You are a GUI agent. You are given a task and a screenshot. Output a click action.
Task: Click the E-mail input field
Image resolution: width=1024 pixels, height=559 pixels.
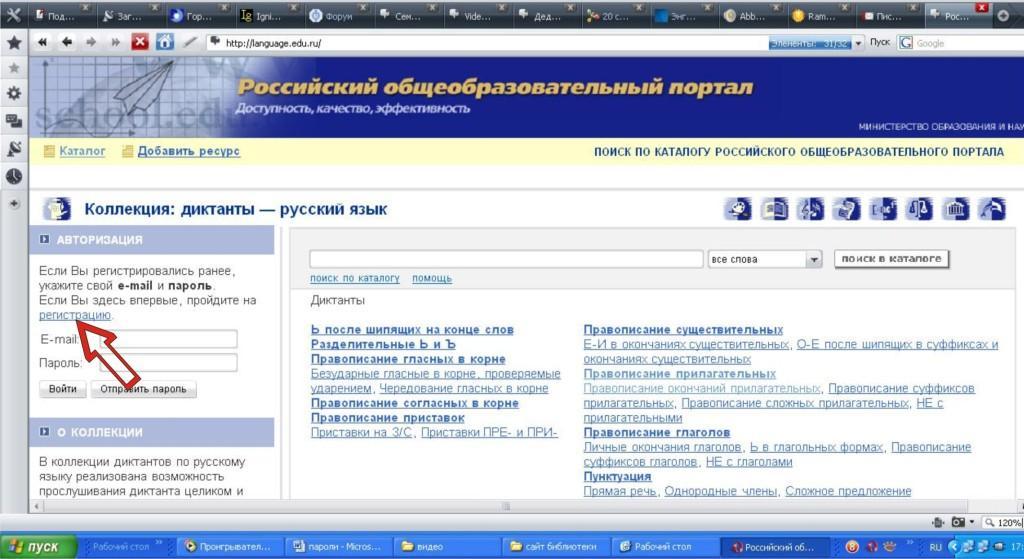point(168,339)
